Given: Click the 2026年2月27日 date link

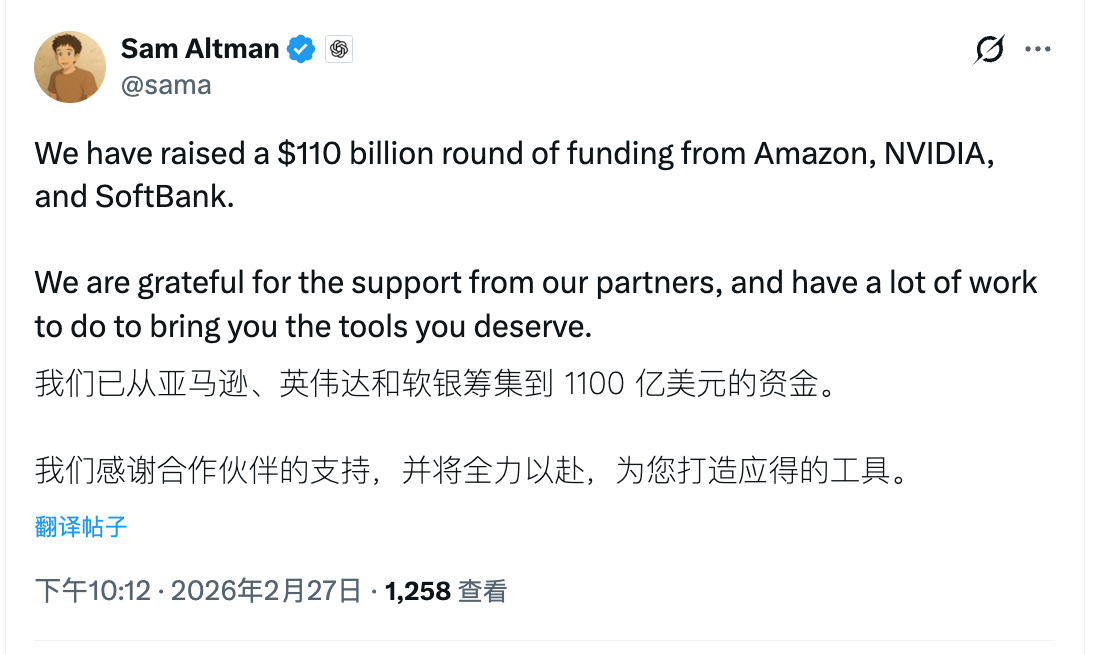Looking at the screenshot, I should pos(262,590).
